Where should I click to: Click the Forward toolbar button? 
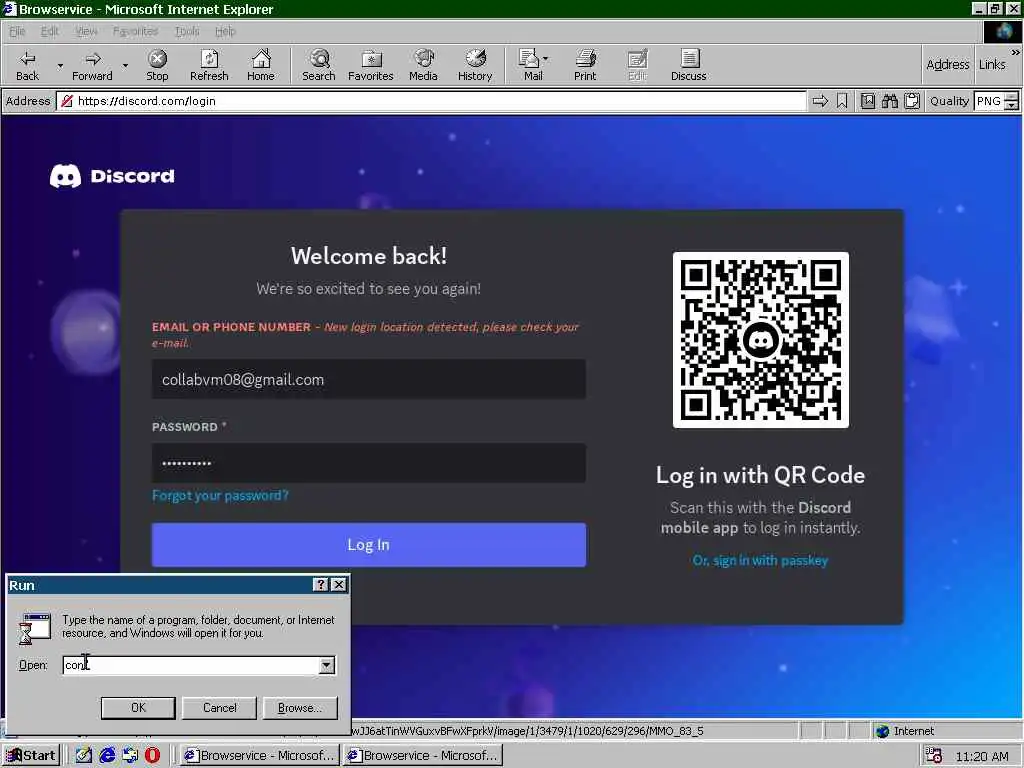coord(92,65)
